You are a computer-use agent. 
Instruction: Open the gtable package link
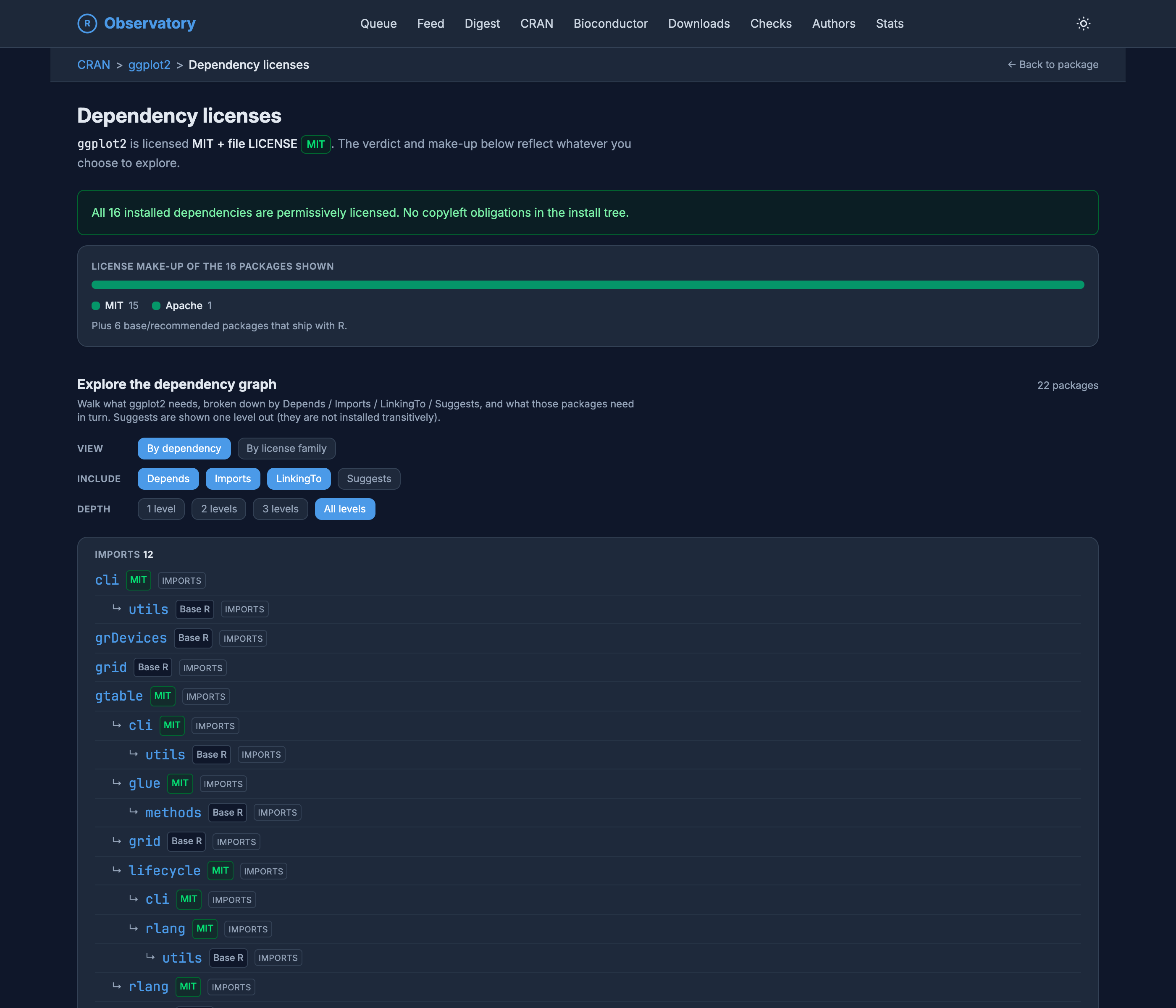tap(119, 696)
